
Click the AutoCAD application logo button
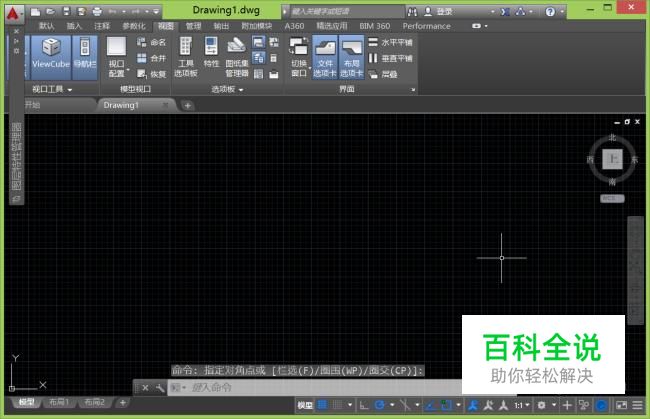click(x=14, y=11)
